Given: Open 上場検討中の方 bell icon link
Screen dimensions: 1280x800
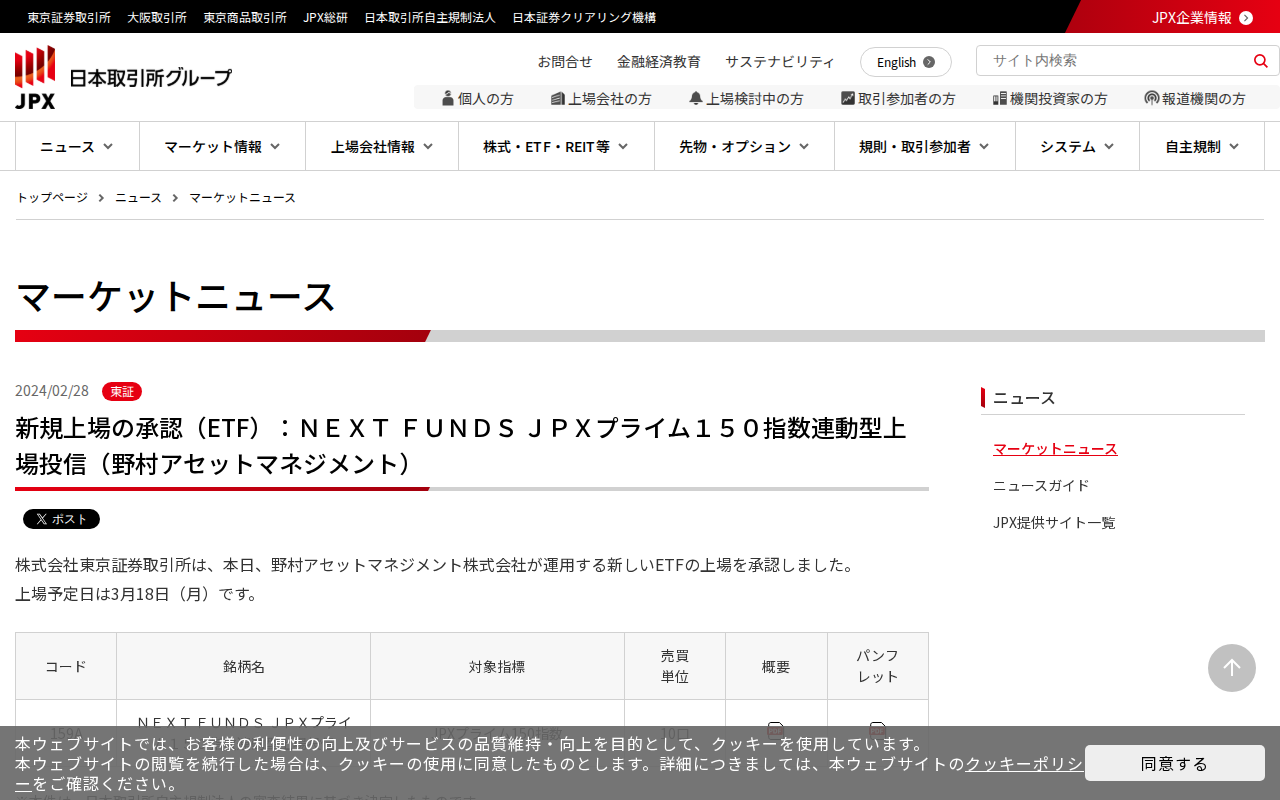Looking at the screenshot, I should click(746, 98).
